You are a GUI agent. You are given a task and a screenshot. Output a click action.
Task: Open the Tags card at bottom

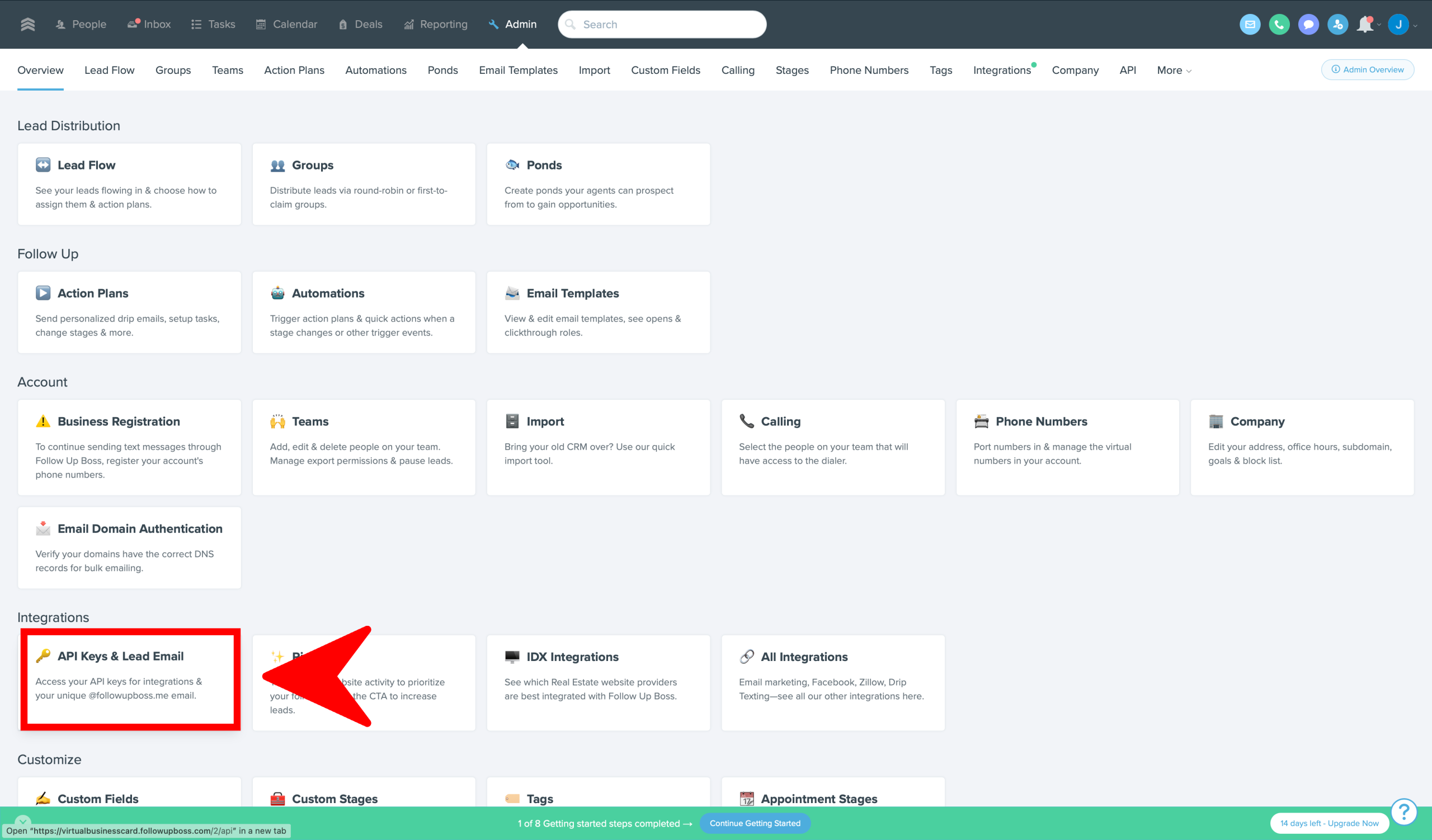(599, 793)
